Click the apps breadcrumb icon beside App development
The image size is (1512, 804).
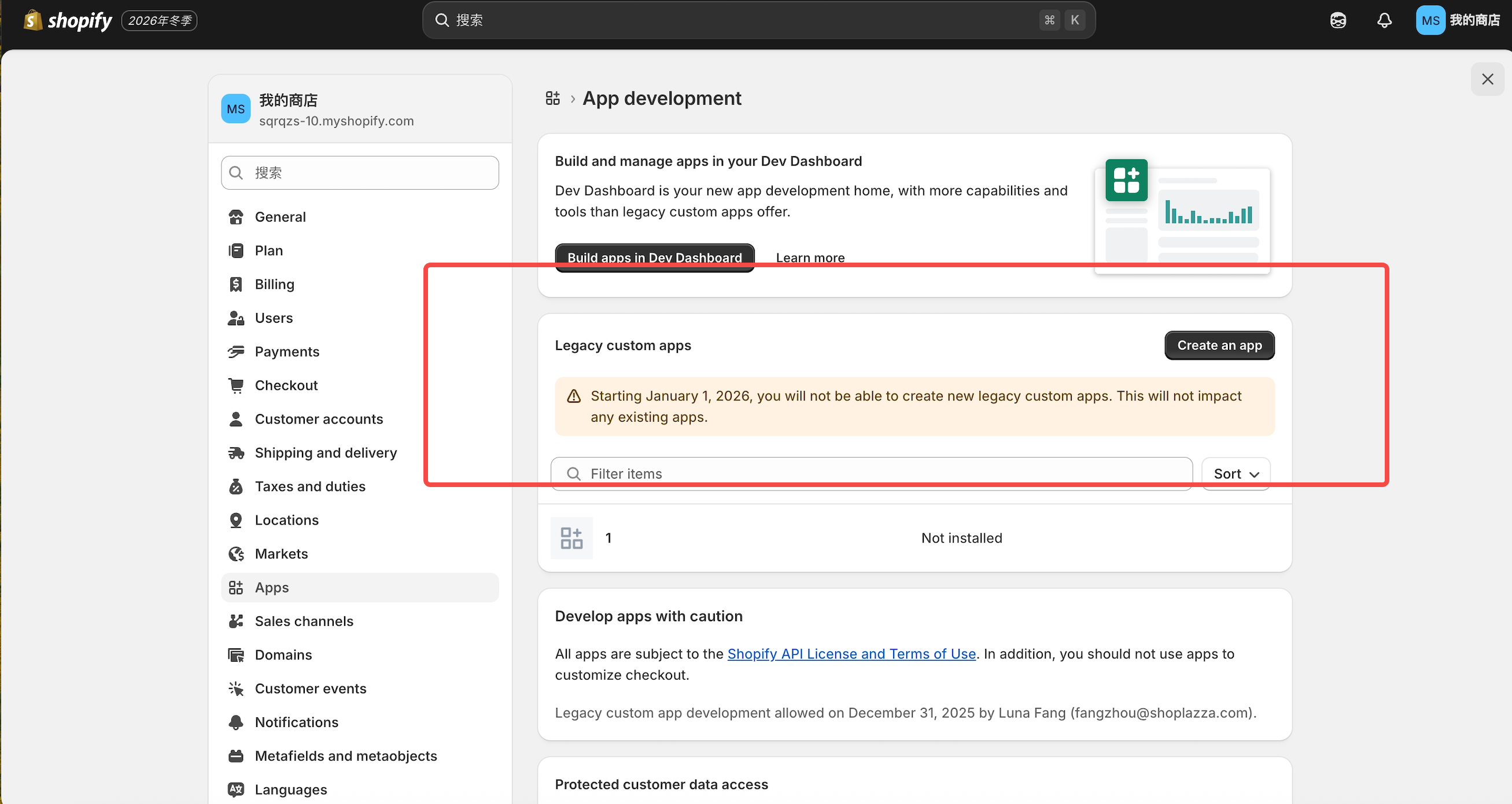(x=552, y=98)
